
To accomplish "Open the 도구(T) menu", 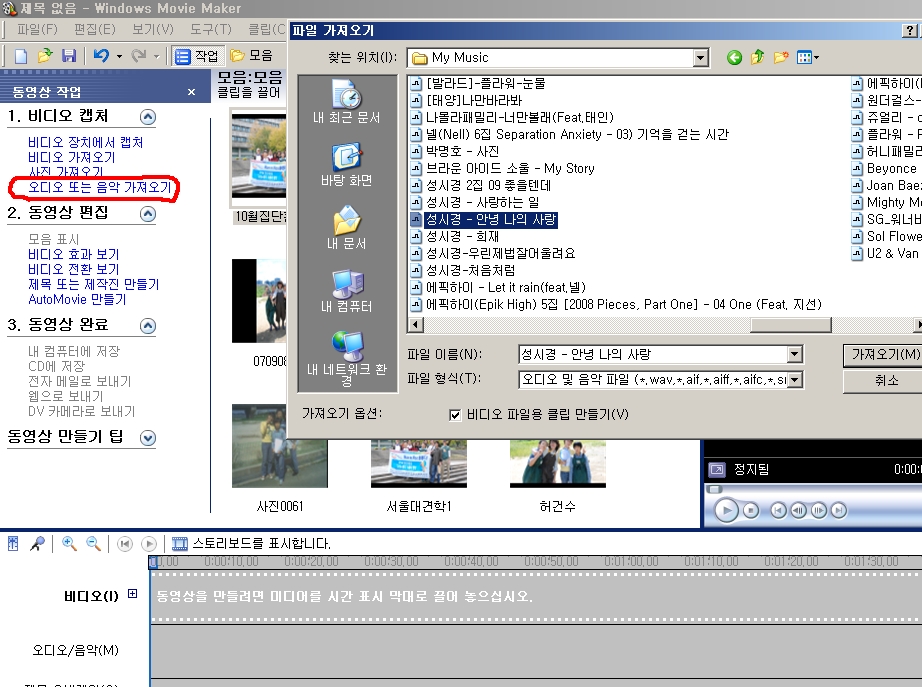I will tap(211, 29).
